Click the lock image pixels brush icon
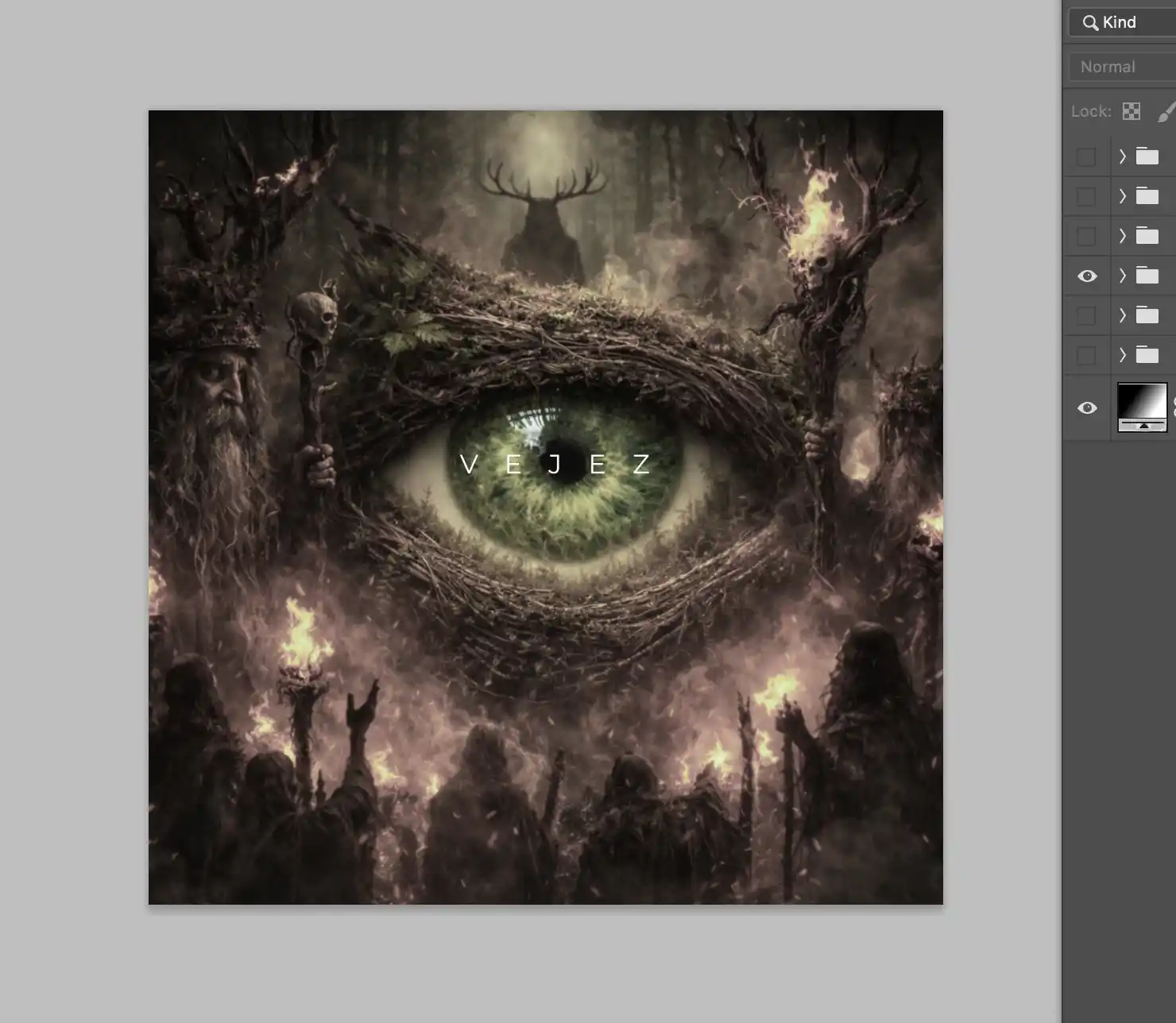This screenshot has width=1176, height=1023. pos(1165,112)
